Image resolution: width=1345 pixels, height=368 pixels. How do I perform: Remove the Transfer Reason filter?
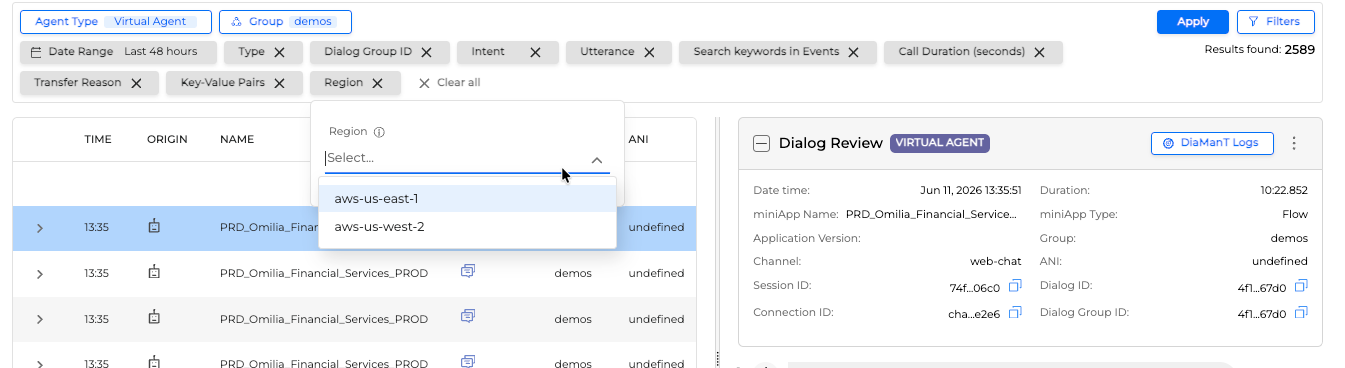point(136,83)
